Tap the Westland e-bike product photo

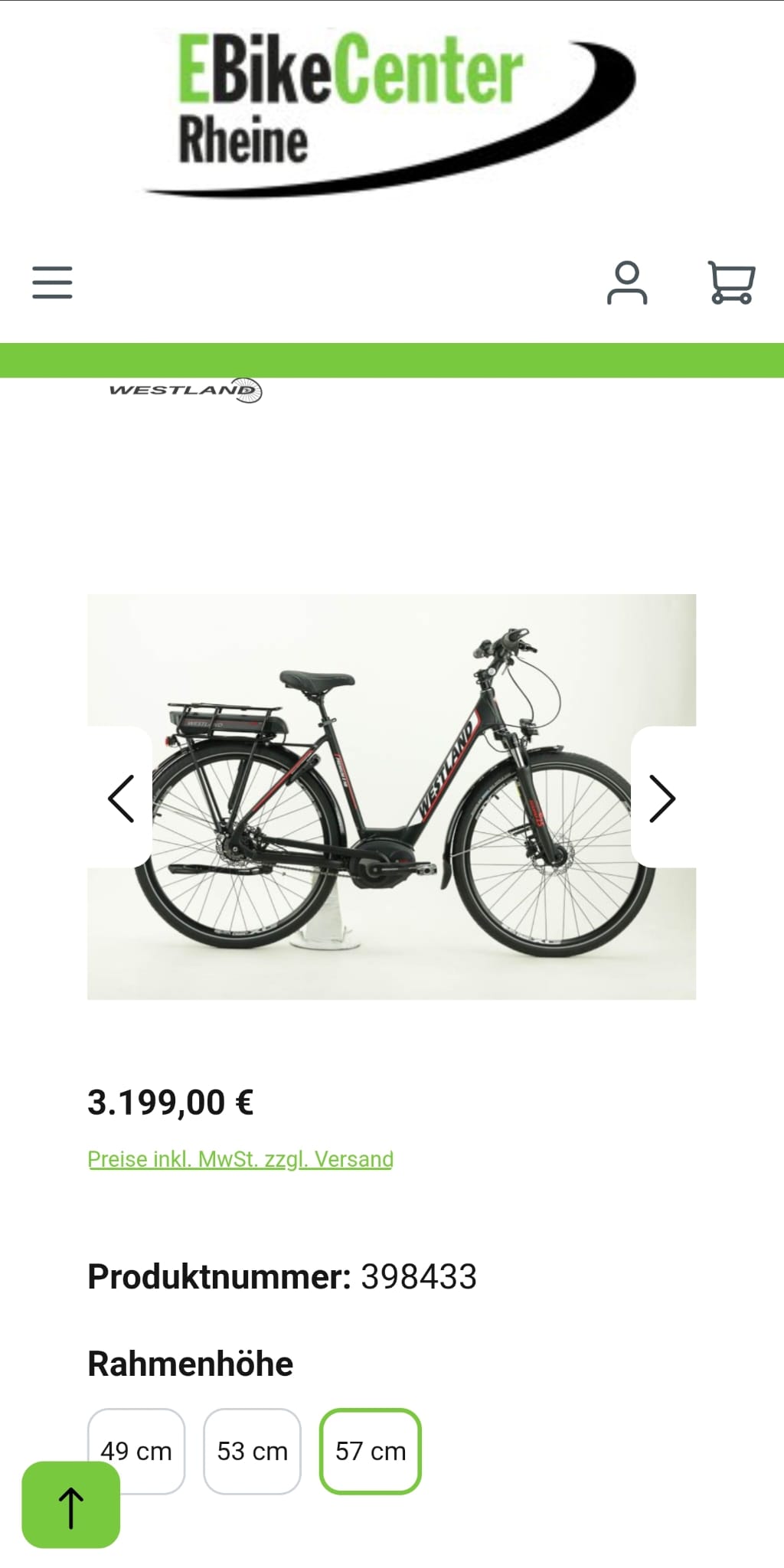click(391, 796)
